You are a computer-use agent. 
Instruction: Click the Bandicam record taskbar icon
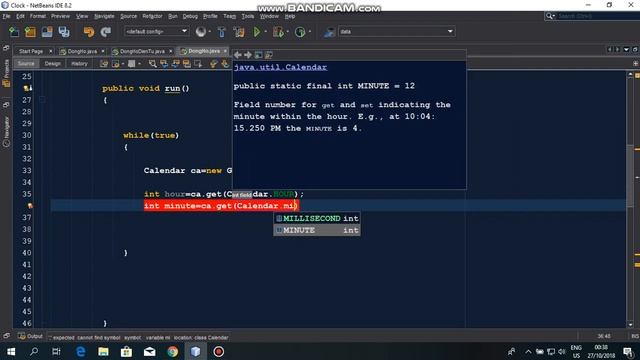pos(218,351)
